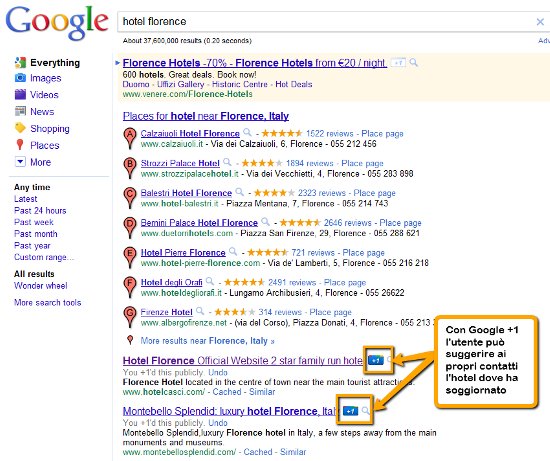Click the +1 button on the Florence Hotels ad
This screenshot has height=461, width=550.
[398, 63]
